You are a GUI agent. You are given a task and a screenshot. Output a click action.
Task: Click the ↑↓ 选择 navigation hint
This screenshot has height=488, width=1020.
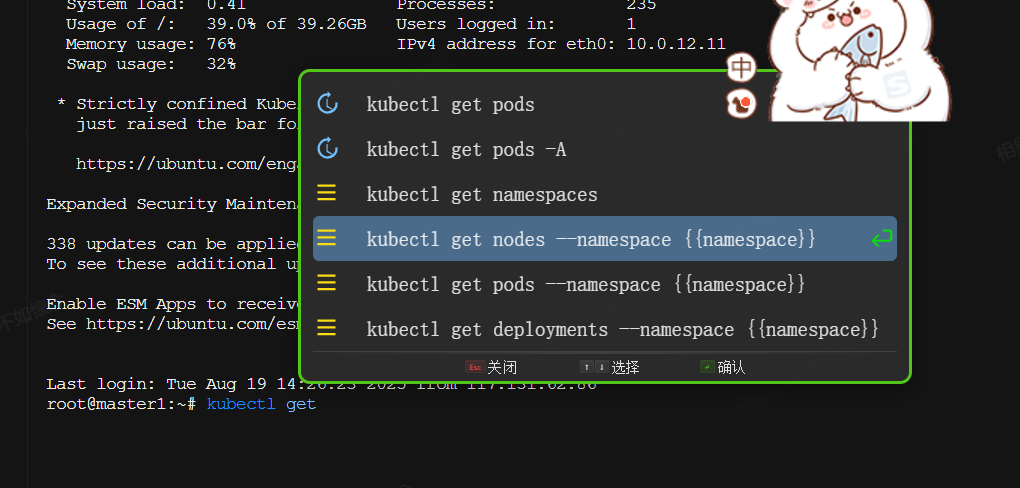point(609,367)
